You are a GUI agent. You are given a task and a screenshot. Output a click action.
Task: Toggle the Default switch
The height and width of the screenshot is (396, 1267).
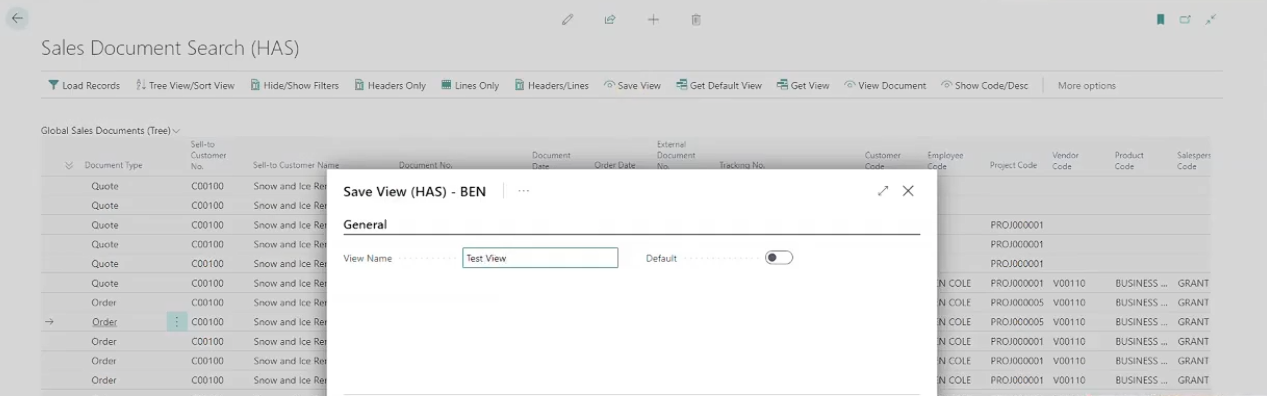779,258
